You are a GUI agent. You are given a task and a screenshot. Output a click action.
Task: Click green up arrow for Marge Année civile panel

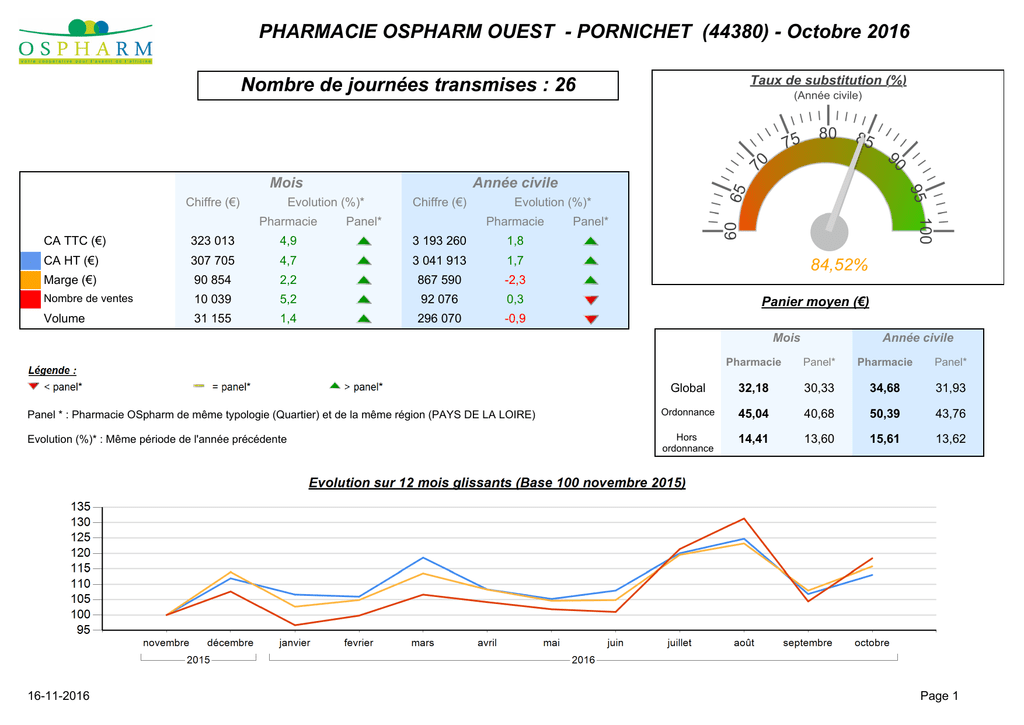pos(591,280)
